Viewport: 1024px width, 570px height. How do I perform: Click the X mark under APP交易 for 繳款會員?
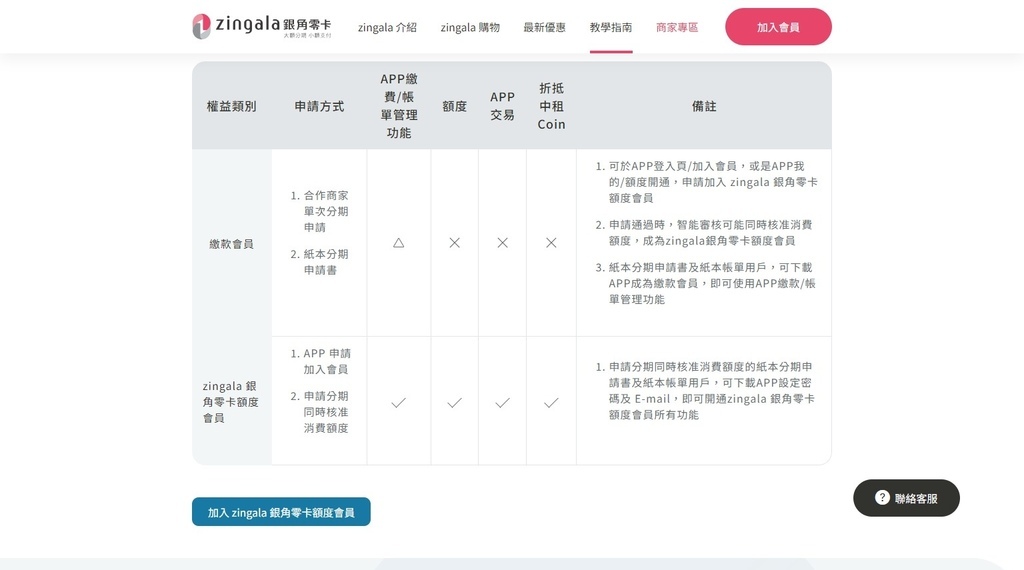[502, 243]
